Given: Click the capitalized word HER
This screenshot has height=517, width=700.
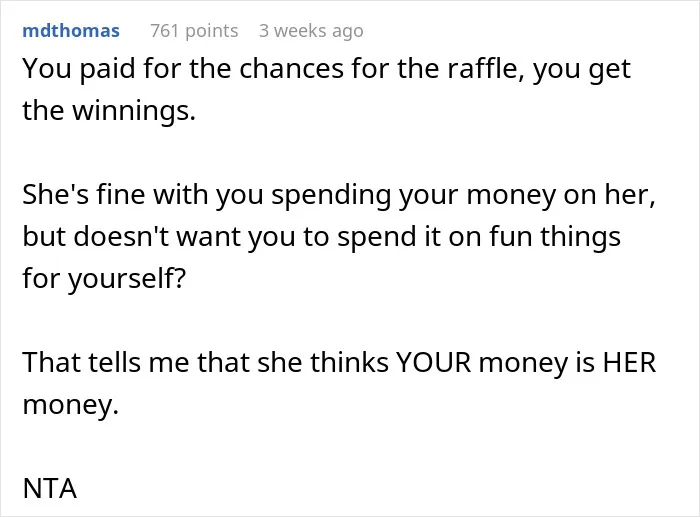Looking at the screenshot, I should (629, 363).
